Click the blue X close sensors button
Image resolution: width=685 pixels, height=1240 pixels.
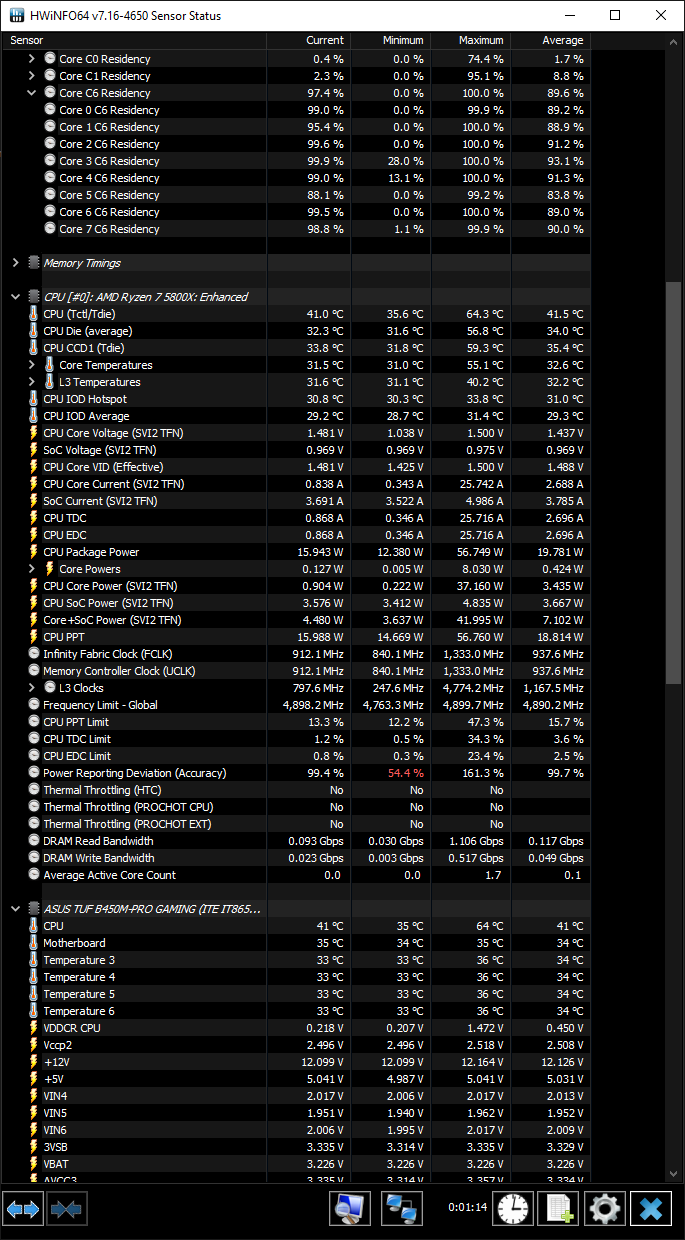click(x=651, y=1209)
